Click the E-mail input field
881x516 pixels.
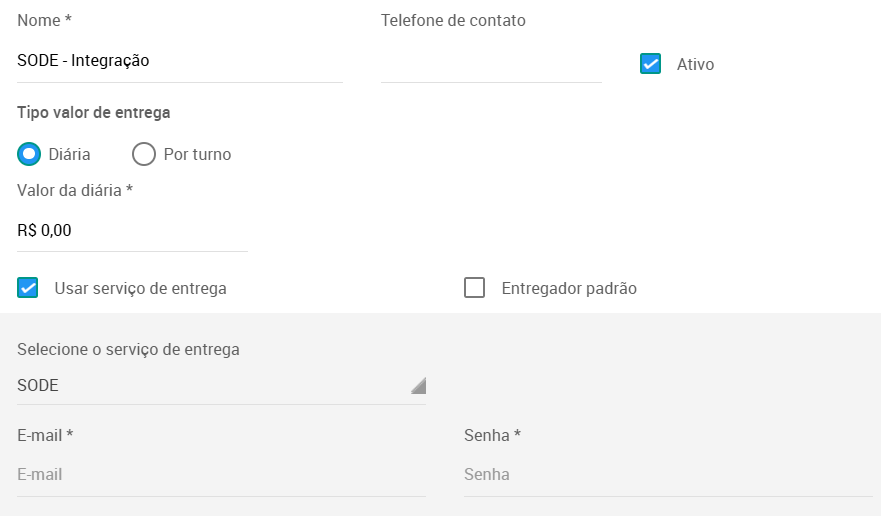click(x=221, y=474)
